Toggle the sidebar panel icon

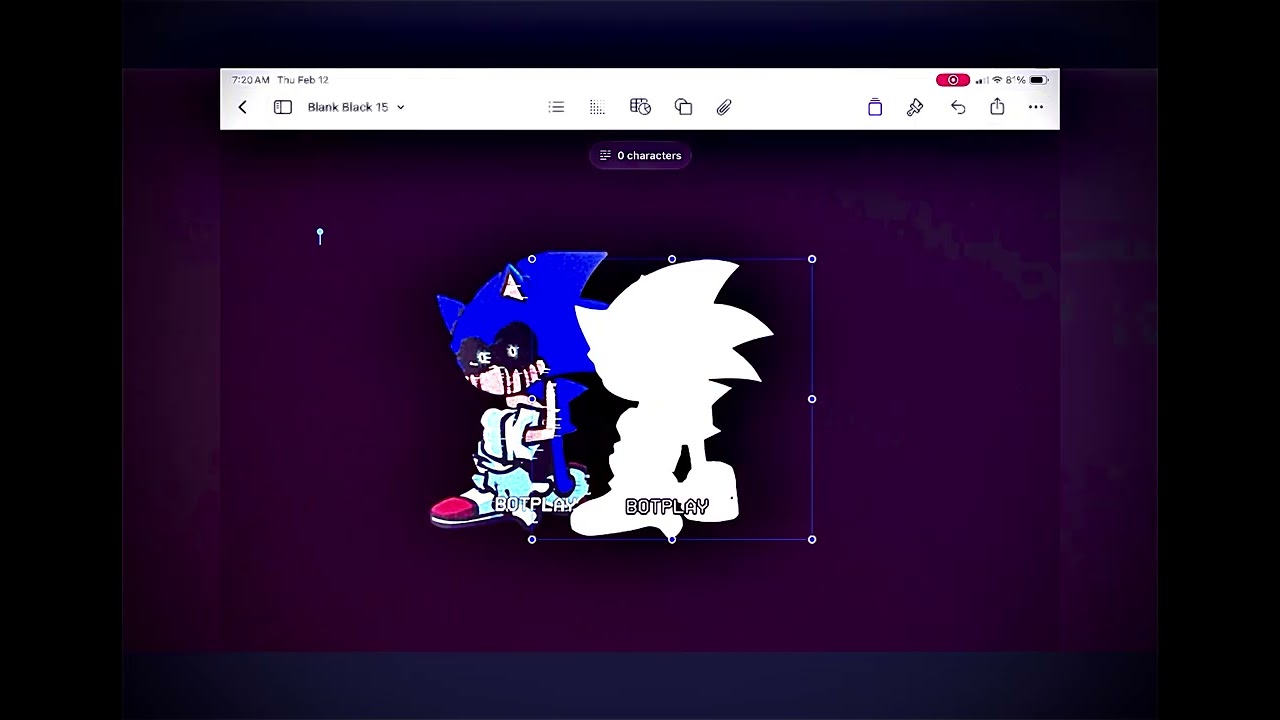[x=283, y=107]
